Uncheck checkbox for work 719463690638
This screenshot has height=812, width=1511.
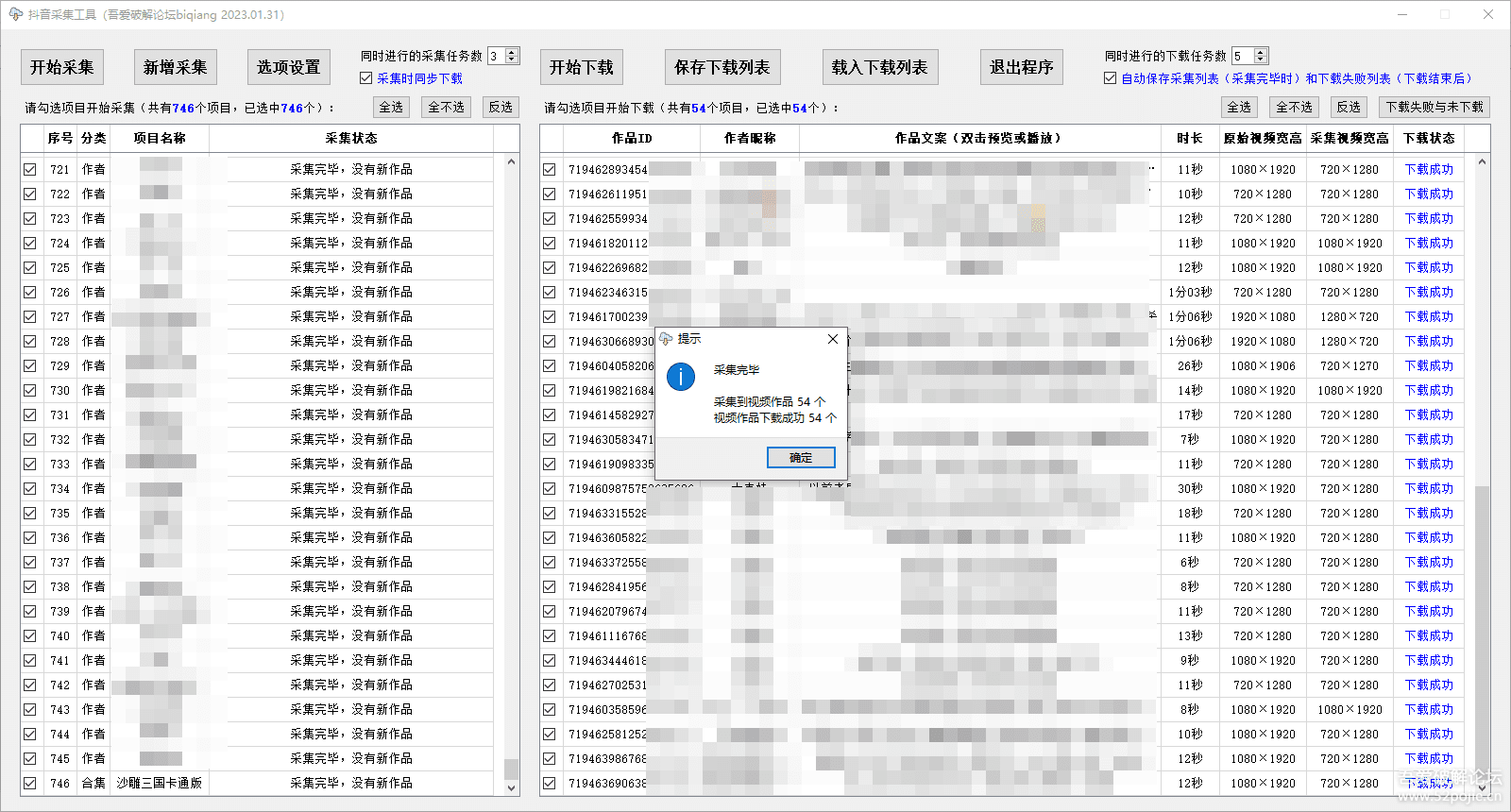point(549,783)
